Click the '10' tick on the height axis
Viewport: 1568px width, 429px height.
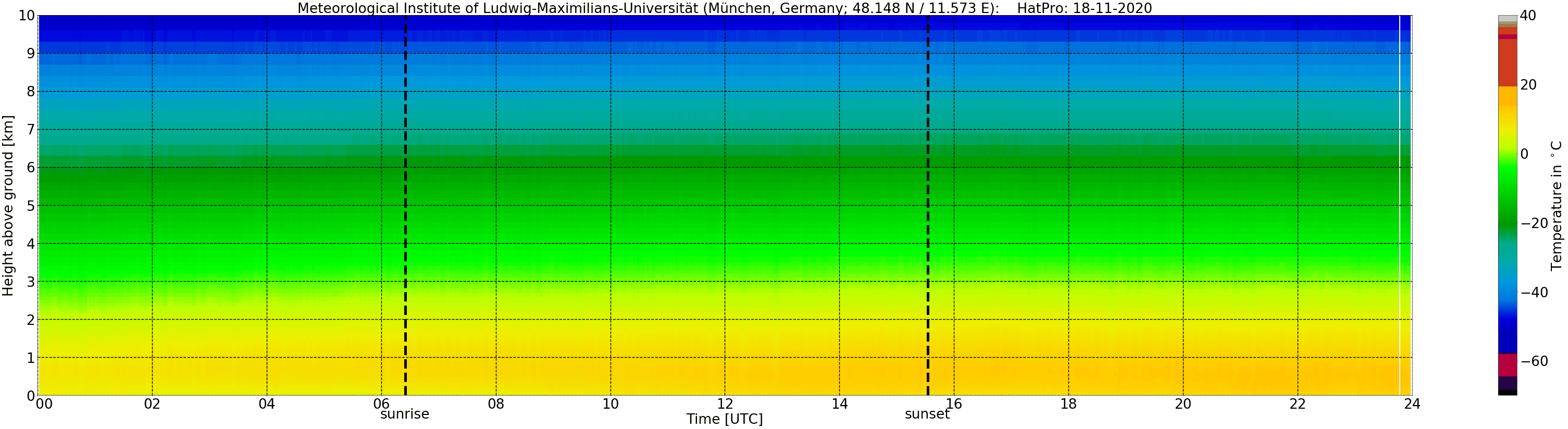point(26,15)
